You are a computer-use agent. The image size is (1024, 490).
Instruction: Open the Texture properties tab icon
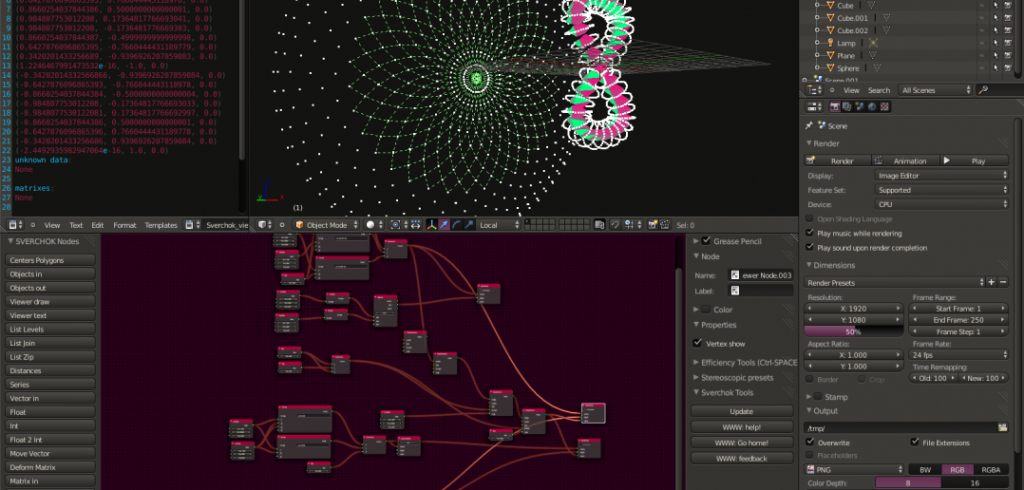(x=886, y=107)
